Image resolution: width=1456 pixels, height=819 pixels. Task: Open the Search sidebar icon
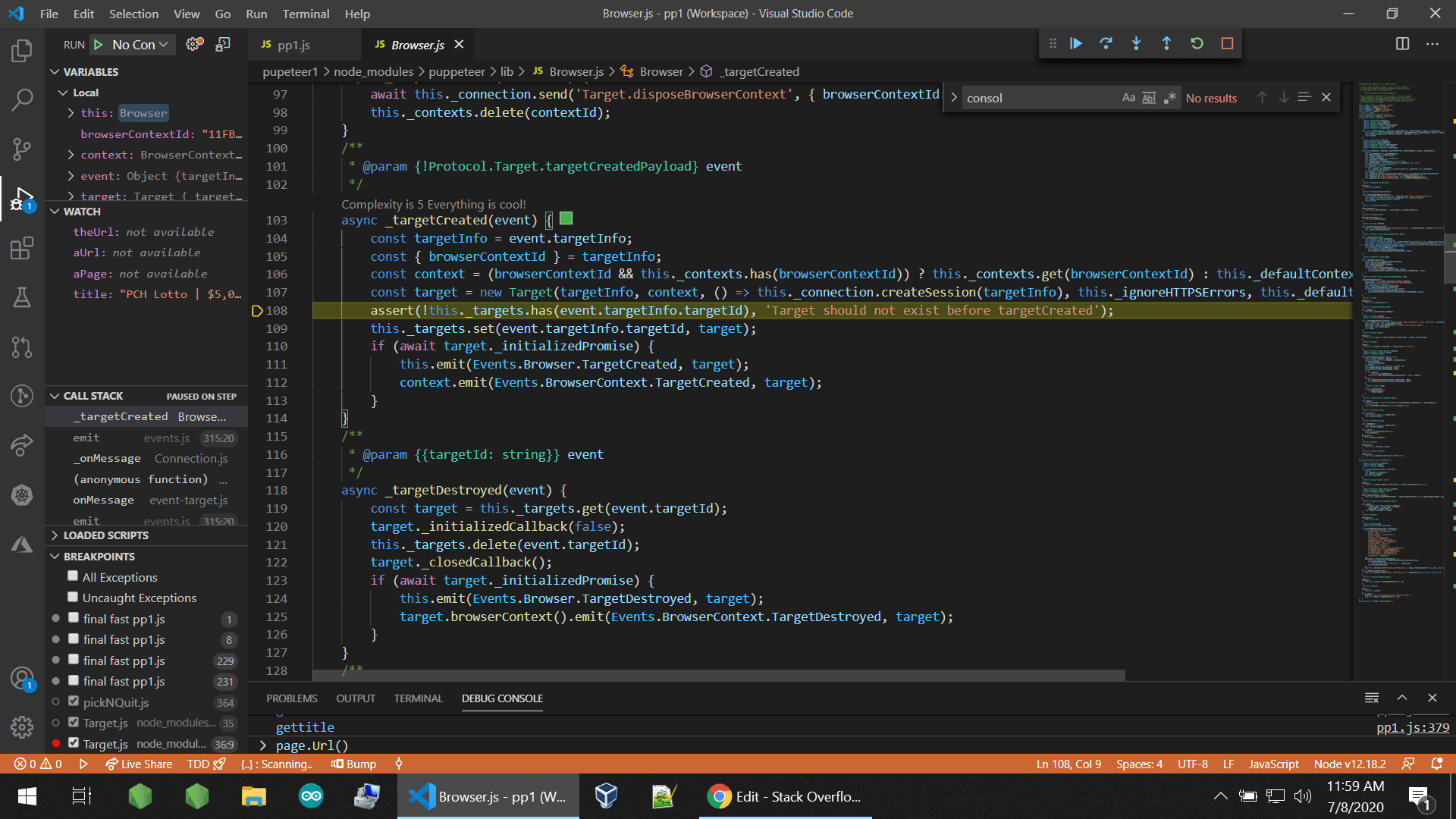coord(21,99)
